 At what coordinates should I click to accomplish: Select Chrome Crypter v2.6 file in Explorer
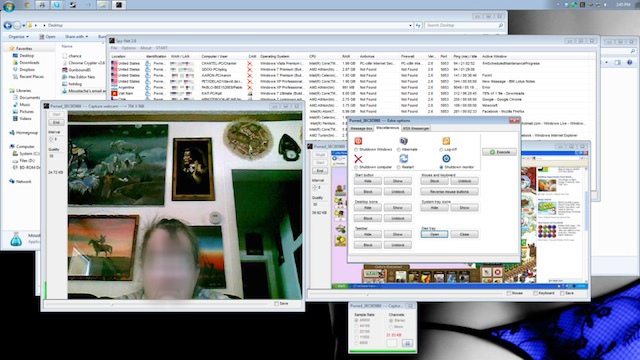point(84,63)
